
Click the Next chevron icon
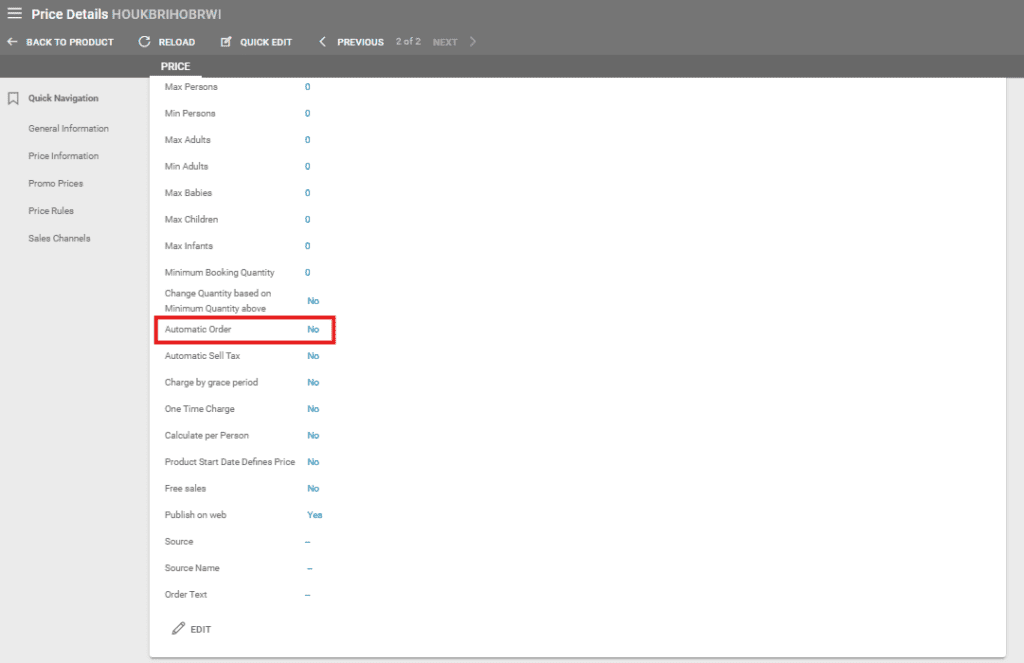pos(473,42)
